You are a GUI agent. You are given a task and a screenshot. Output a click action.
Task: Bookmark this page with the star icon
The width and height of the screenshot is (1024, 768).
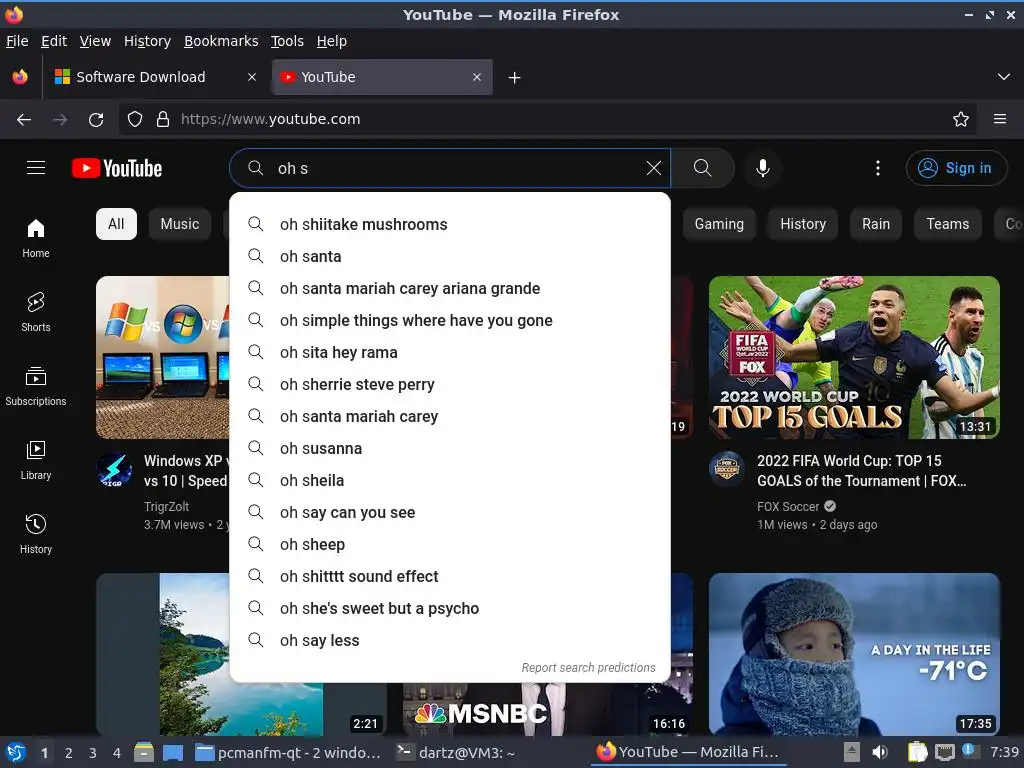point(961,120)
